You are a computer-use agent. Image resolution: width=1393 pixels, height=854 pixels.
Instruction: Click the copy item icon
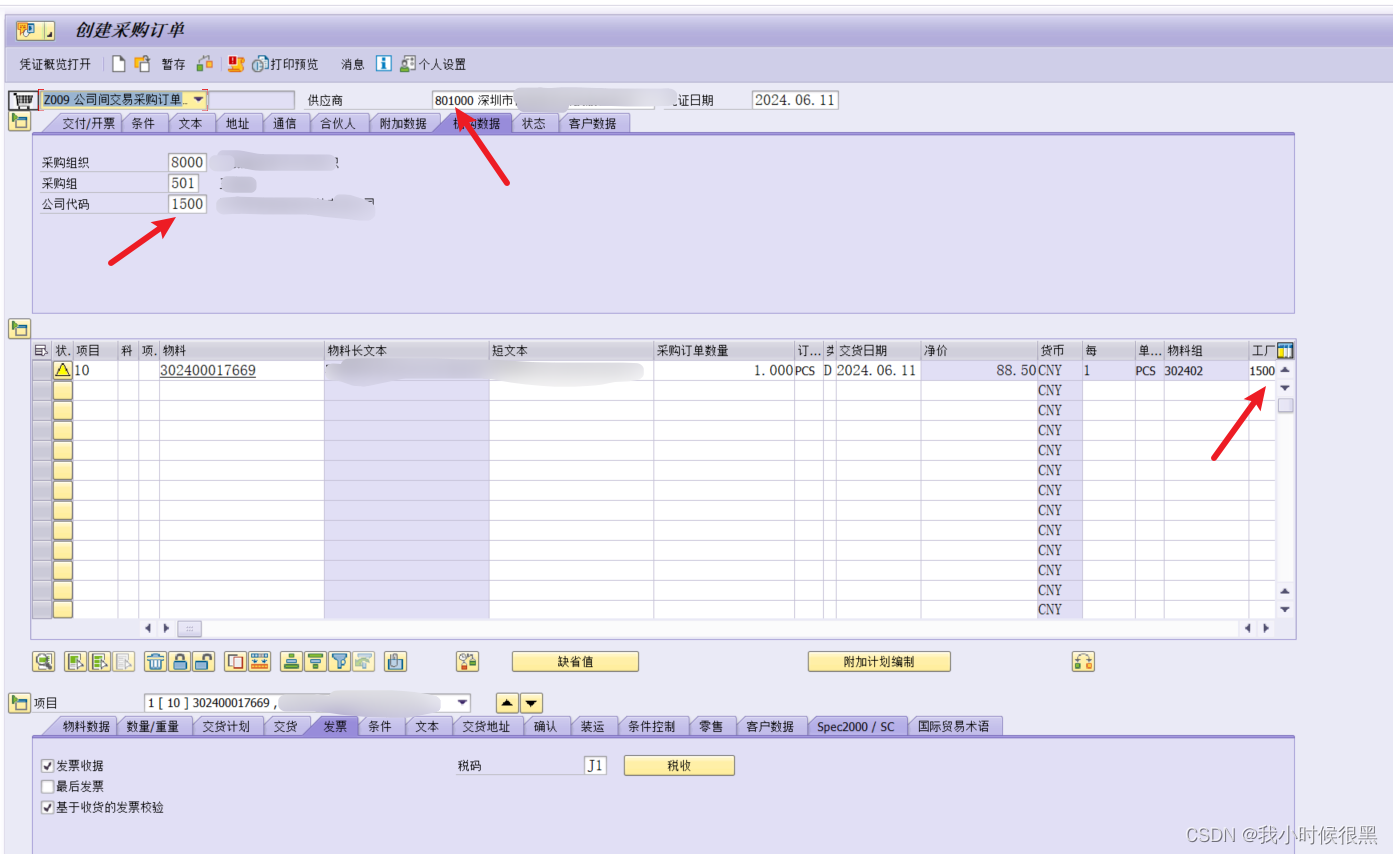[x=236, y=661]
